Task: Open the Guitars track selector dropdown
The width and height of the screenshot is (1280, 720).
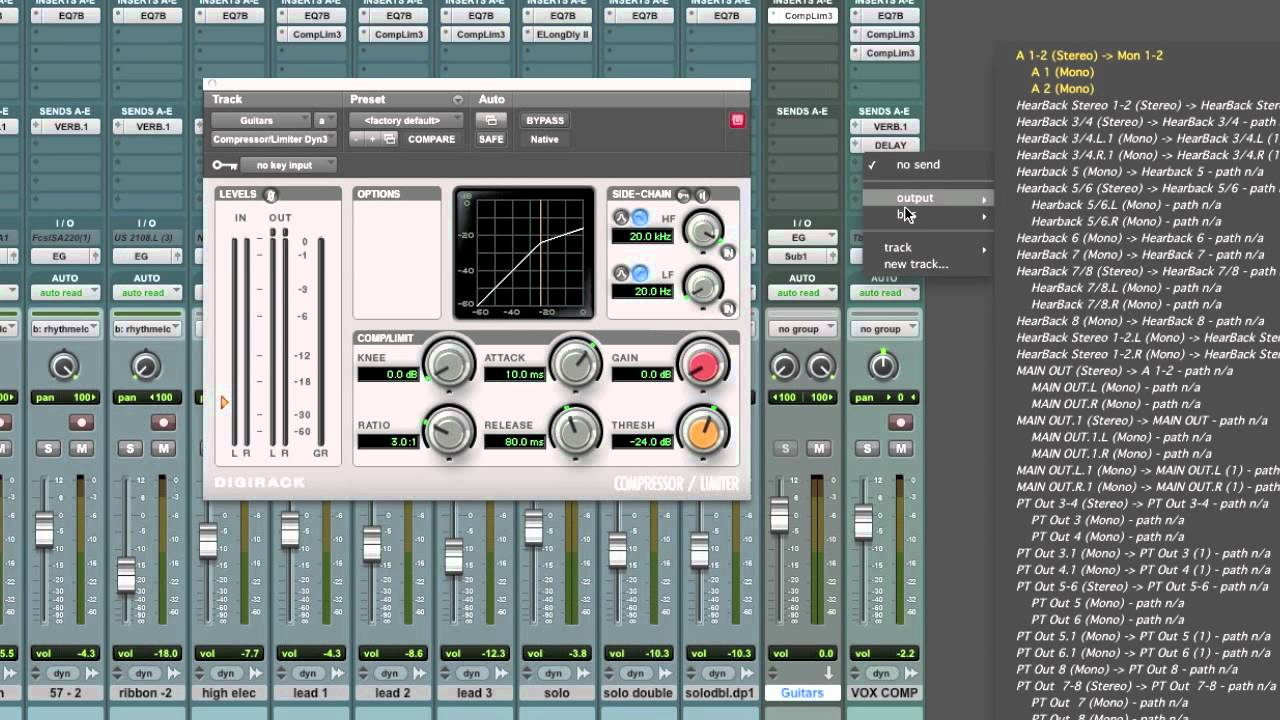Action: pyautogui.click(x=261, y=120)
